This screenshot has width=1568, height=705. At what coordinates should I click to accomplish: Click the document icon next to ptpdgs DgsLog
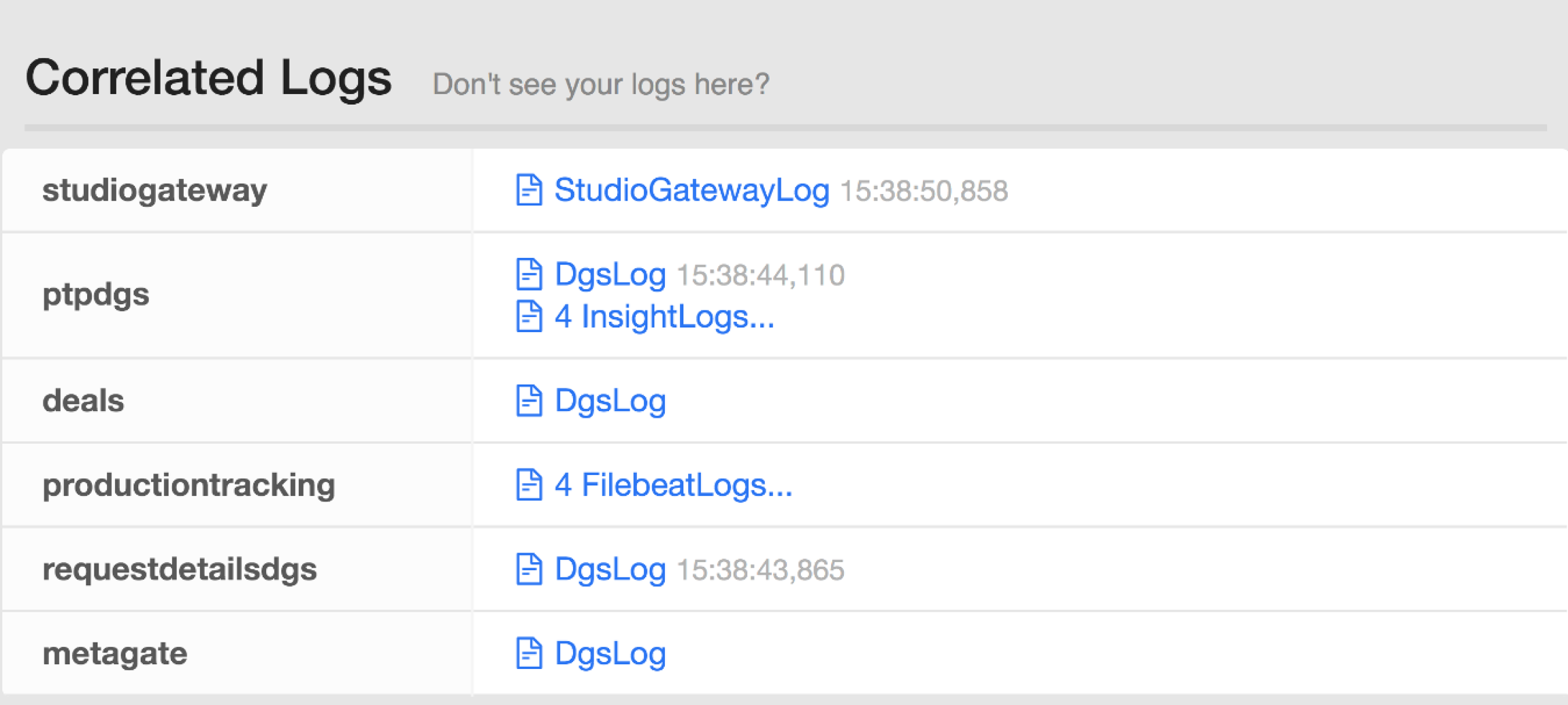[529, 274]
